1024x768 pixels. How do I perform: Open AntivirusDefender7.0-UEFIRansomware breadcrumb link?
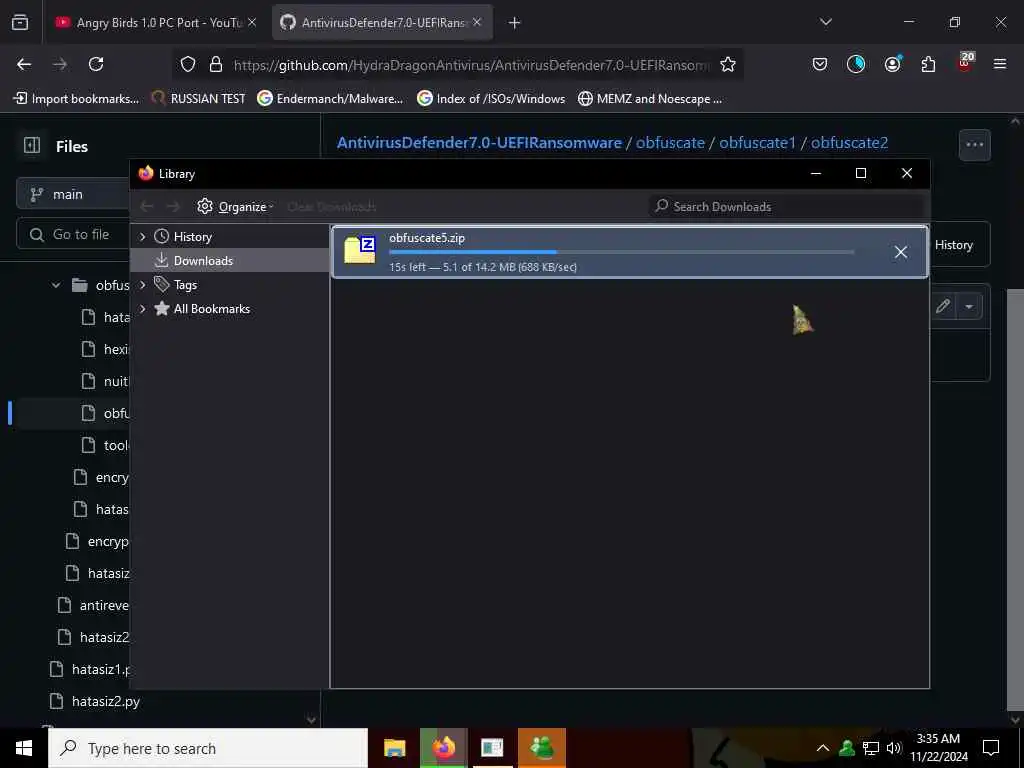pos(479,143)
